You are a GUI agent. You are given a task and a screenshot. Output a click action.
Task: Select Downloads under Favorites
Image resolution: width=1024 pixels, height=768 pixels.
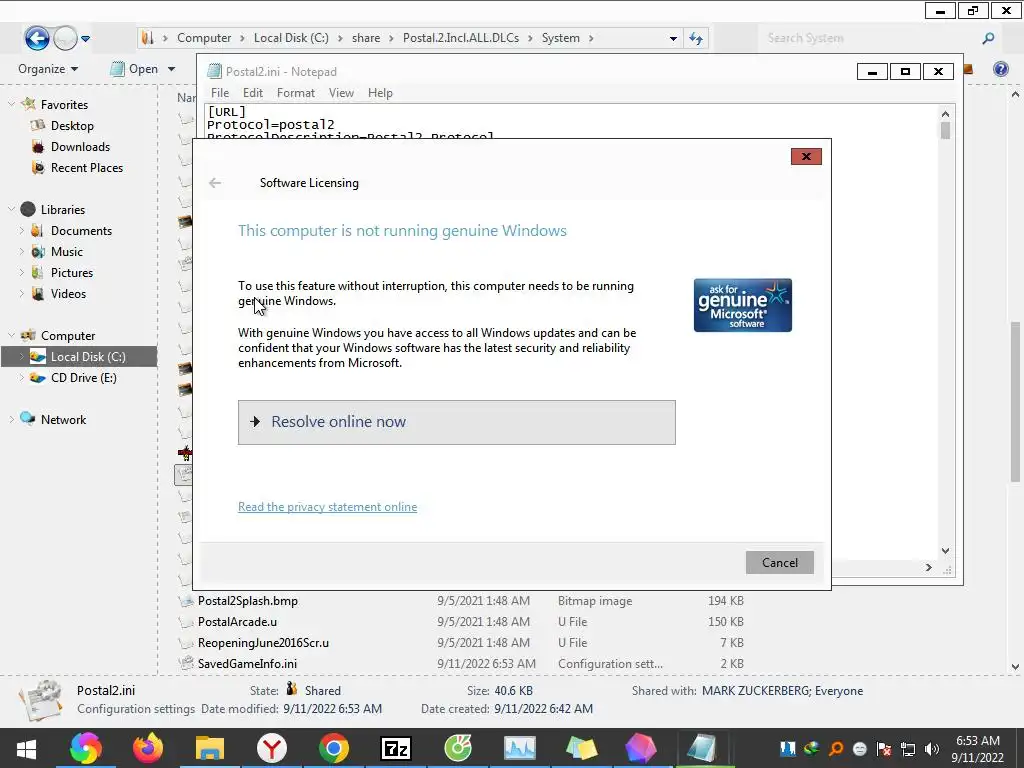(80, 146)
